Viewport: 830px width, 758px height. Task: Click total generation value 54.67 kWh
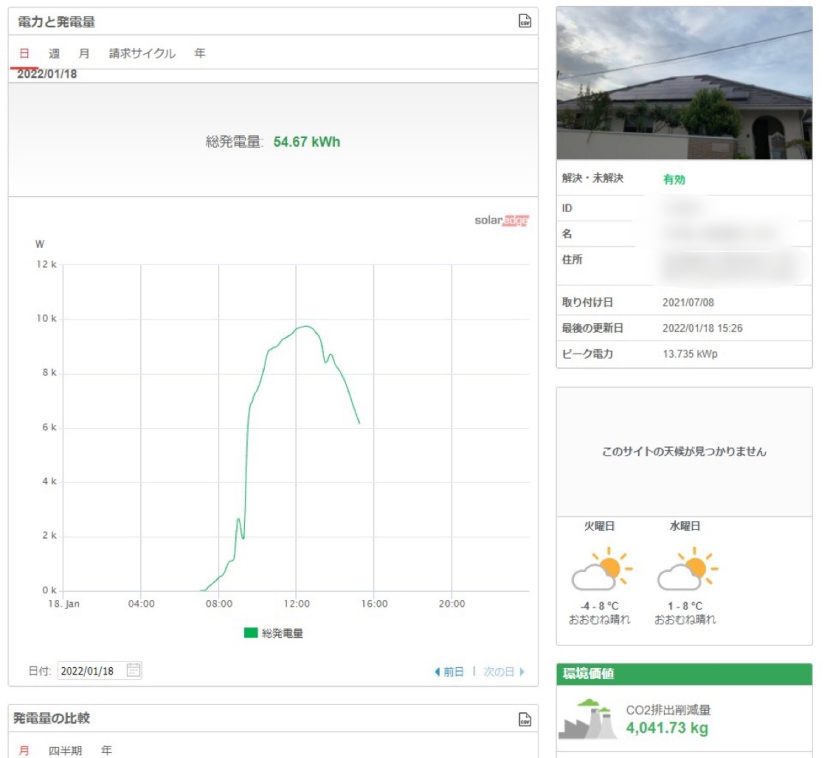click(306, 142)
